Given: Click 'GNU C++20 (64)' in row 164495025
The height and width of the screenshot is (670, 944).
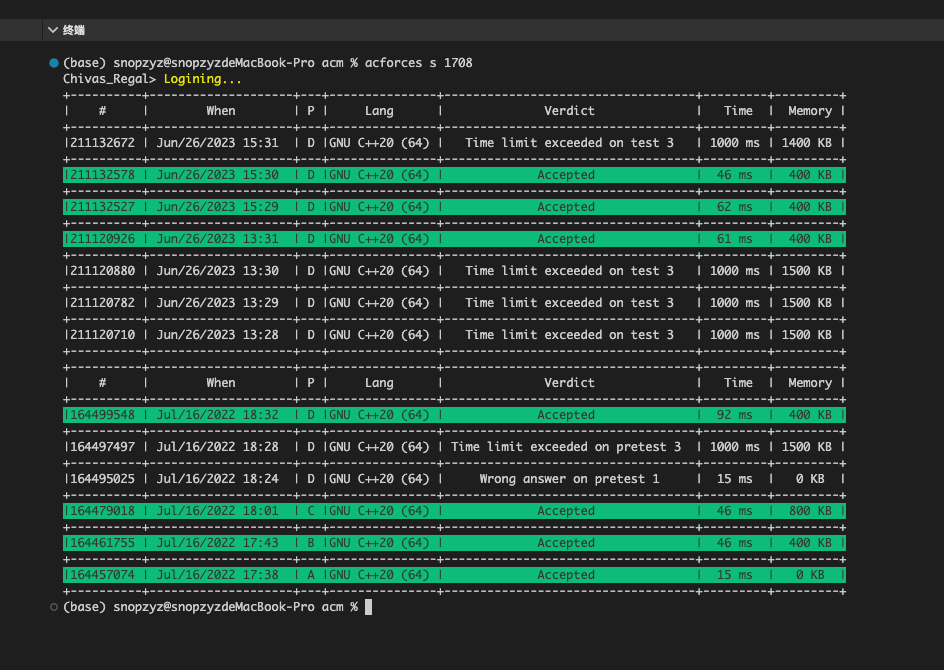Looking at the screenshot, I should pos(379,479).
